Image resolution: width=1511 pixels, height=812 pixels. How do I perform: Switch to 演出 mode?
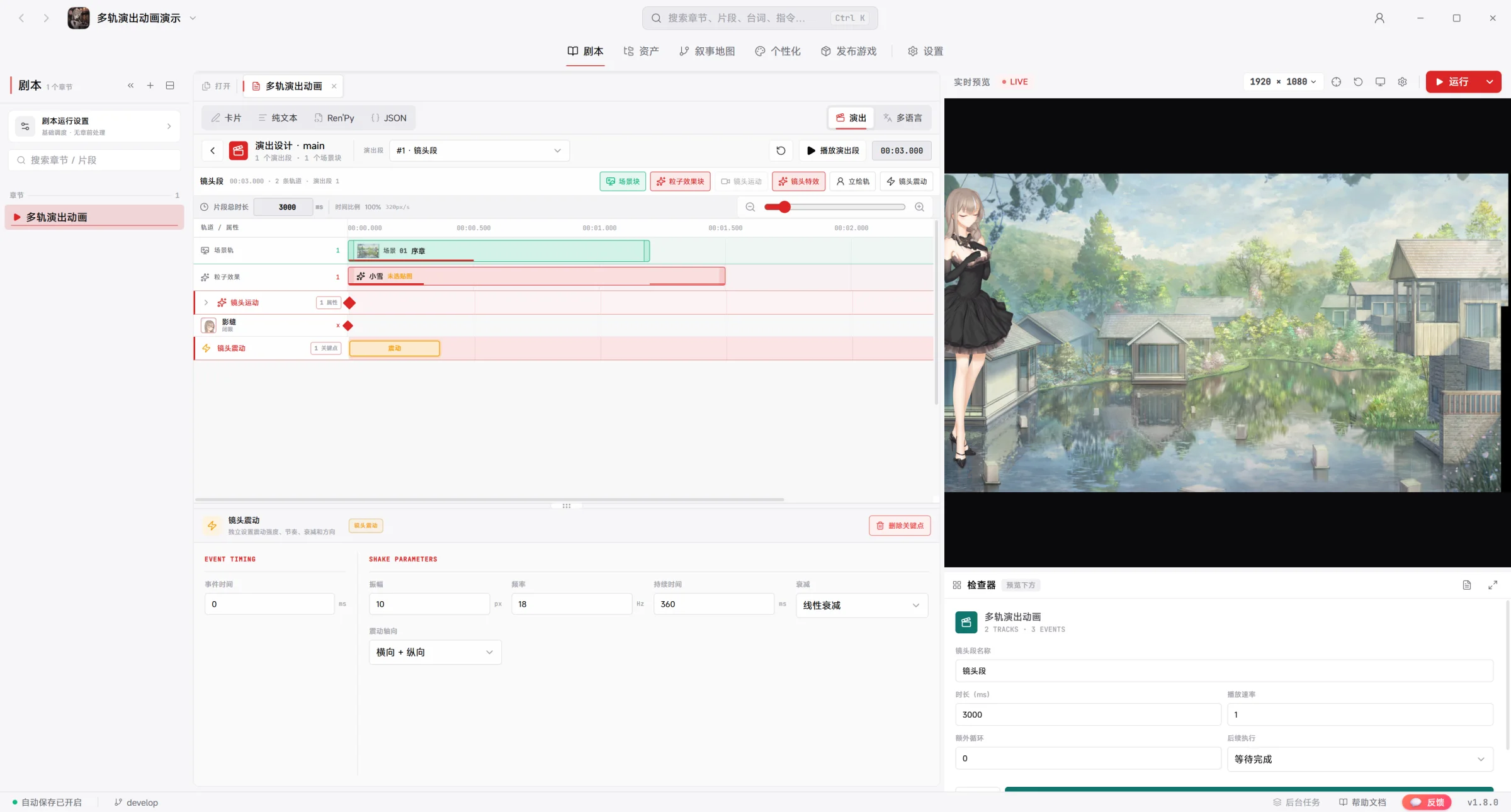coord(851,118)
